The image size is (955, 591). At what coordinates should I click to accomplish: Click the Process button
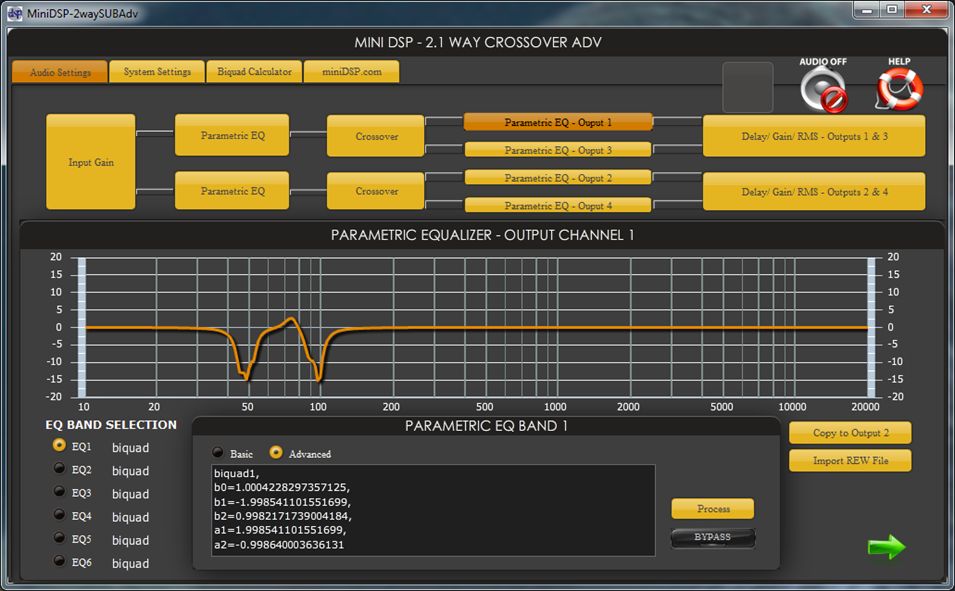[713, 509]
